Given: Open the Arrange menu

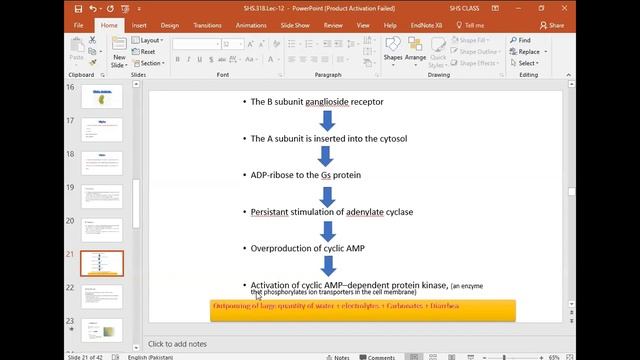Looking at the screenshot, I should click(x=415, y=51).
